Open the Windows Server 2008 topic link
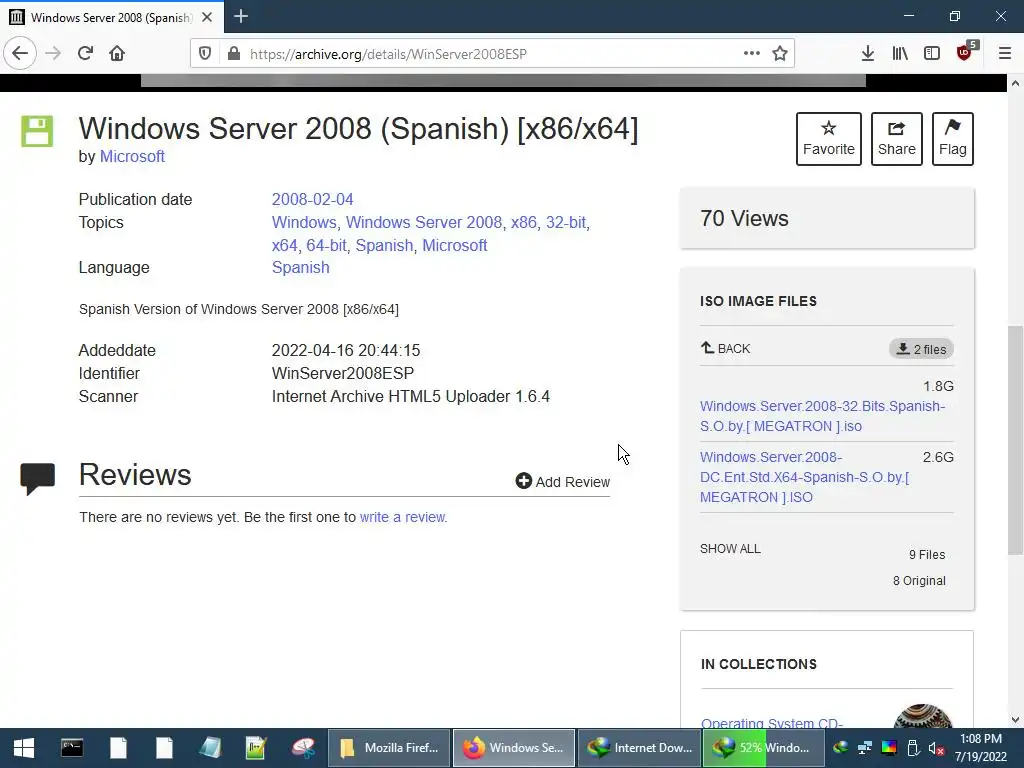 point(424,222)
